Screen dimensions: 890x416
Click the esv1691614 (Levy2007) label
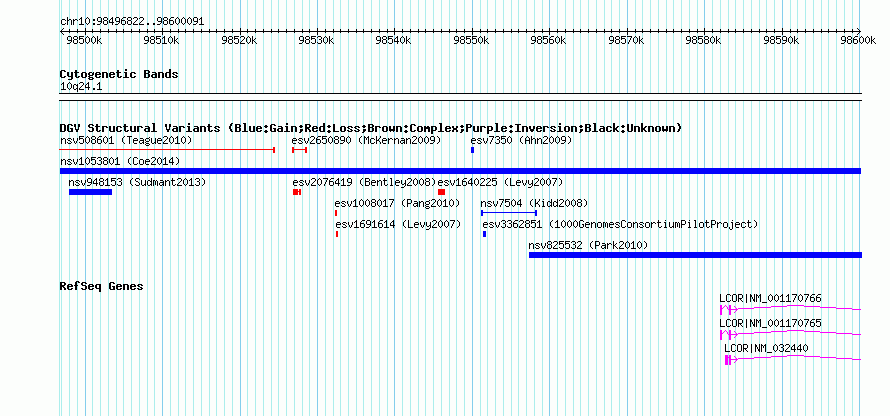point(397,224)
